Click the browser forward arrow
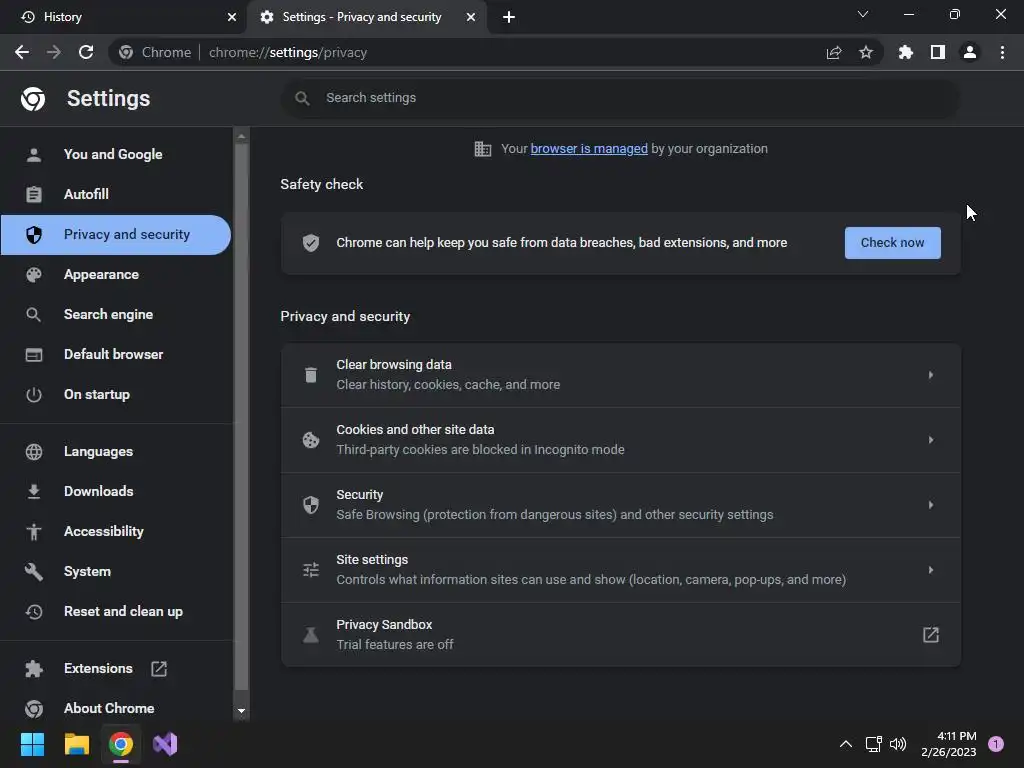Viewport: 1024px width, 768px height. [54, 52]
